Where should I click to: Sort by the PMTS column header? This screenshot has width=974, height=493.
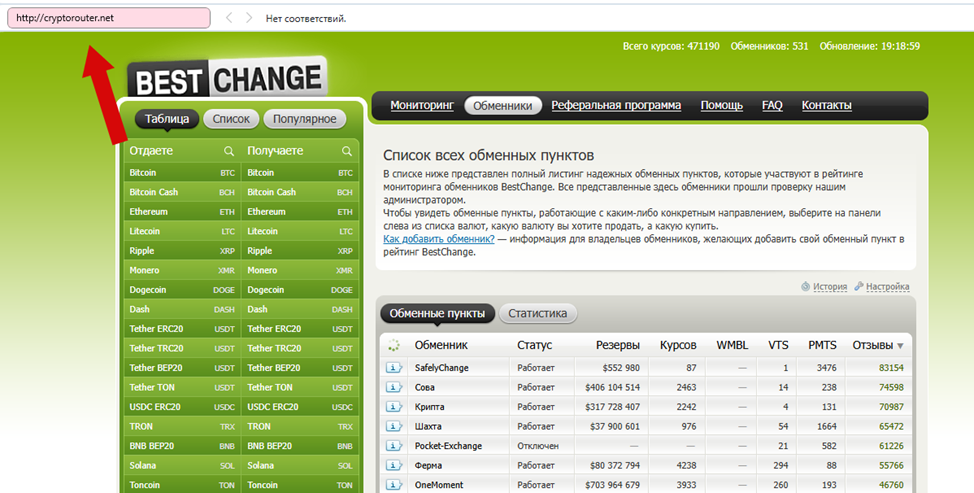click(x=822, y=345)
